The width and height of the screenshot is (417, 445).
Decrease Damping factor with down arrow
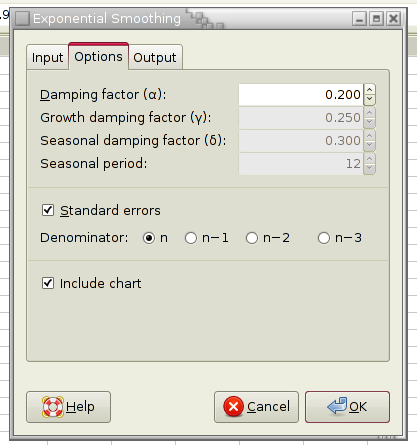tap(369, 100)
